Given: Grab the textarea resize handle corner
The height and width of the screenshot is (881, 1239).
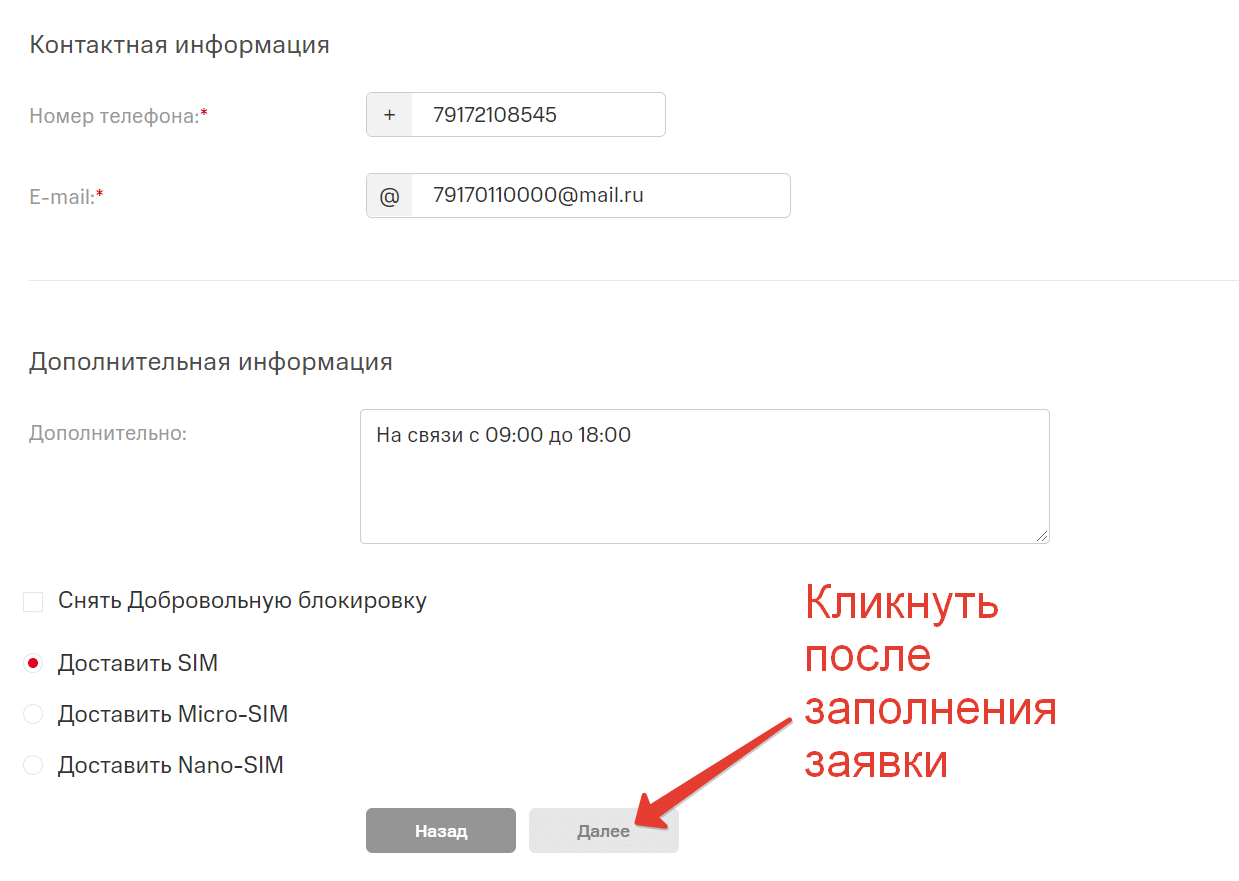Looking at the screenshot, I should (1041, 535).
